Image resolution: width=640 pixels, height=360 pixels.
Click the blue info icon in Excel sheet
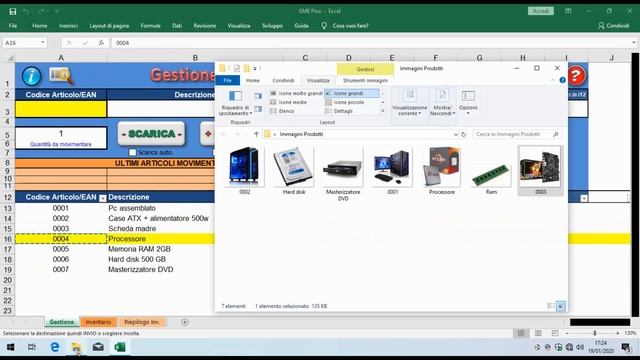click(x=31, y=76)
